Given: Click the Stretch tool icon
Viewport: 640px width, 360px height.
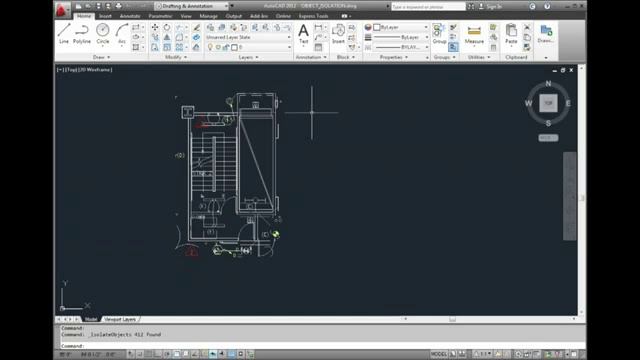Looking at the screenshot, I should pos(155,47).
